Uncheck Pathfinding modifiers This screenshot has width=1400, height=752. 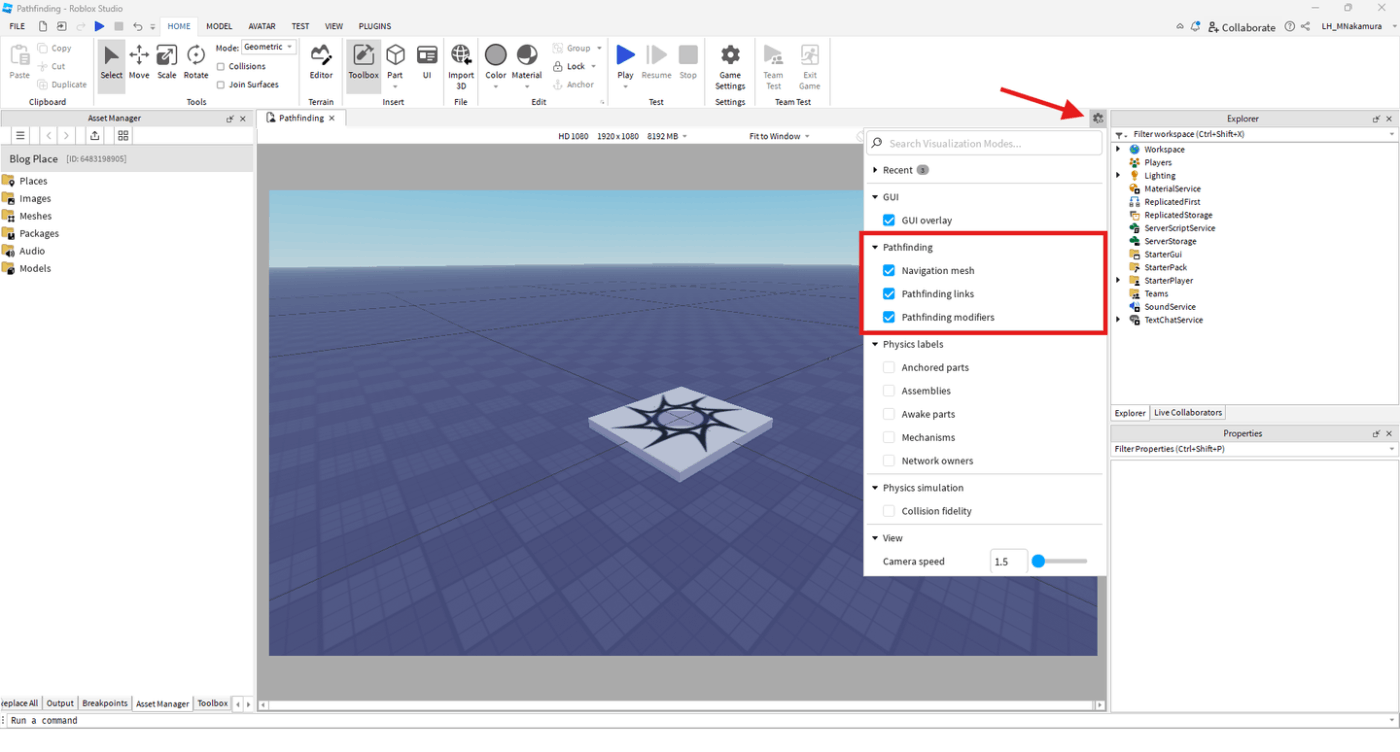click(x=889, y=317)
